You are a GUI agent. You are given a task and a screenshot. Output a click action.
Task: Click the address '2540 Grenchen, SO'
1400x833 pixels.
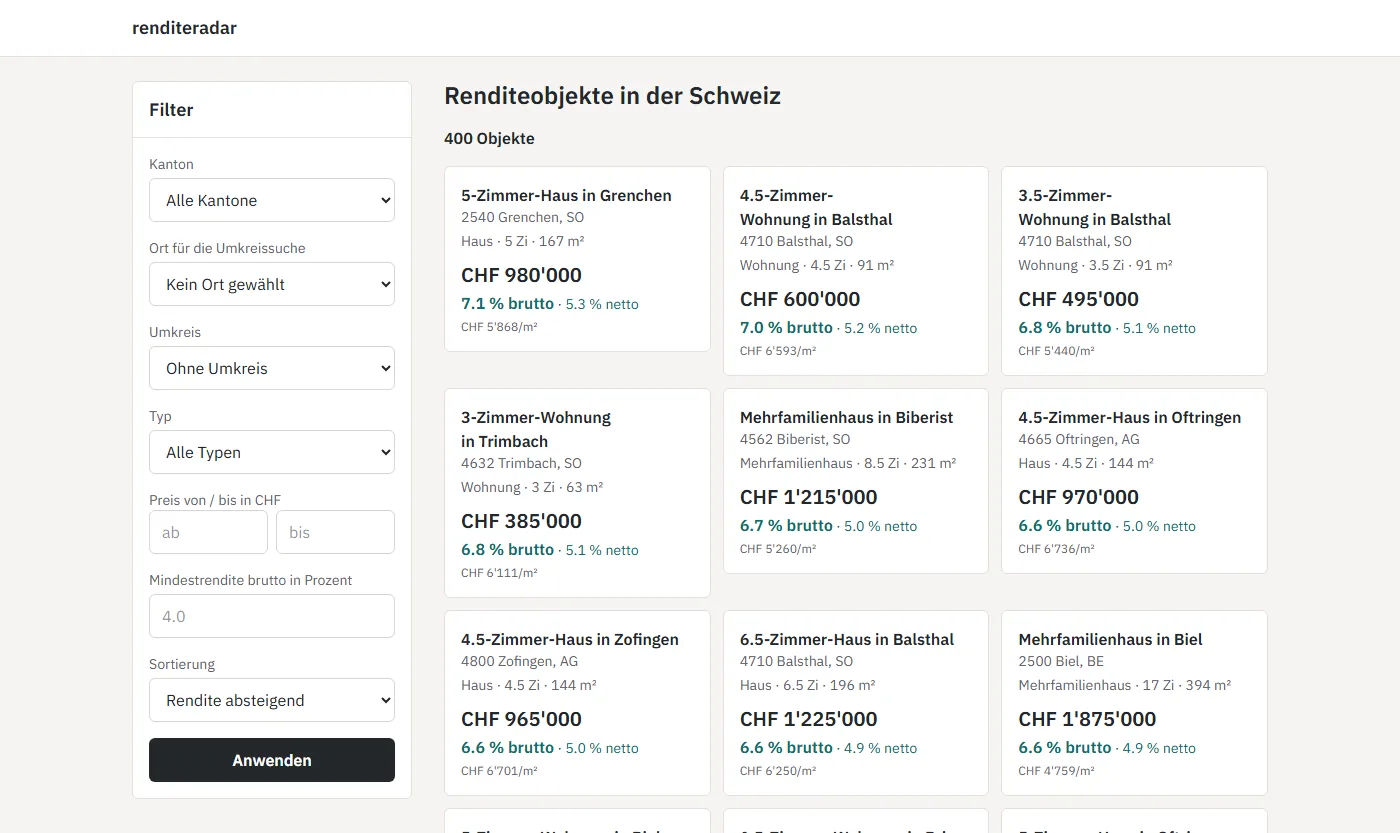522,217
